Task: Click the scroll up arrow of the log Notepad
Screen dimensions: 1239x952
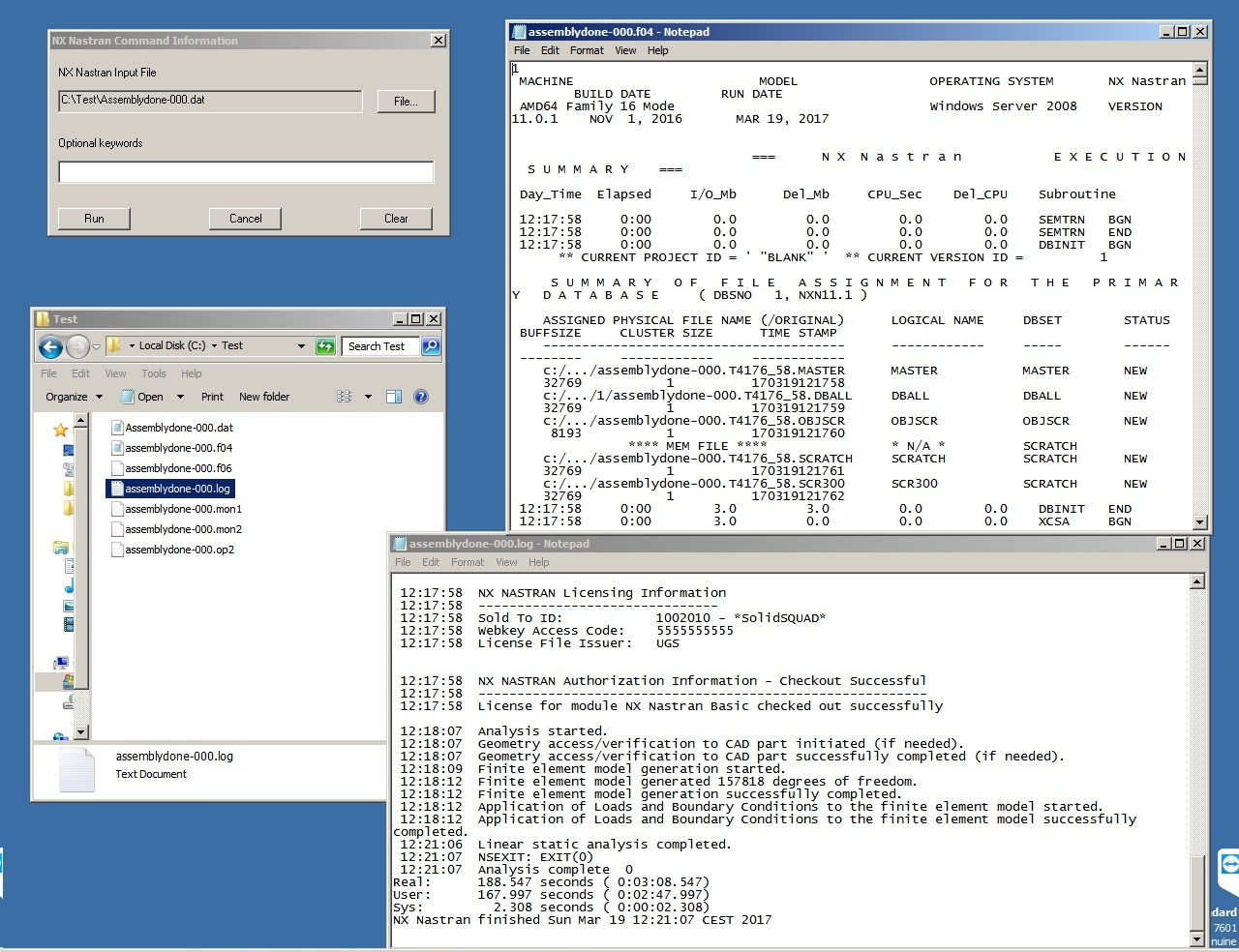Action: click(x=1197, y=581)
